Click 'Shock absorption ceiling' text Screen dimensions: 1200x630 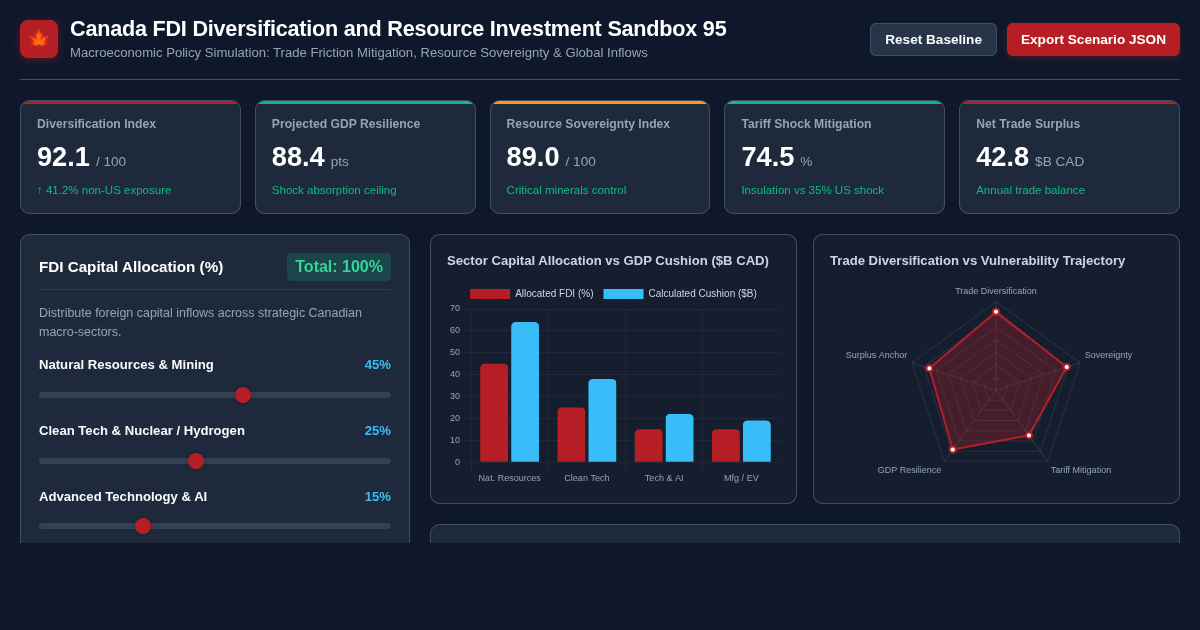(x=334, y=190)
